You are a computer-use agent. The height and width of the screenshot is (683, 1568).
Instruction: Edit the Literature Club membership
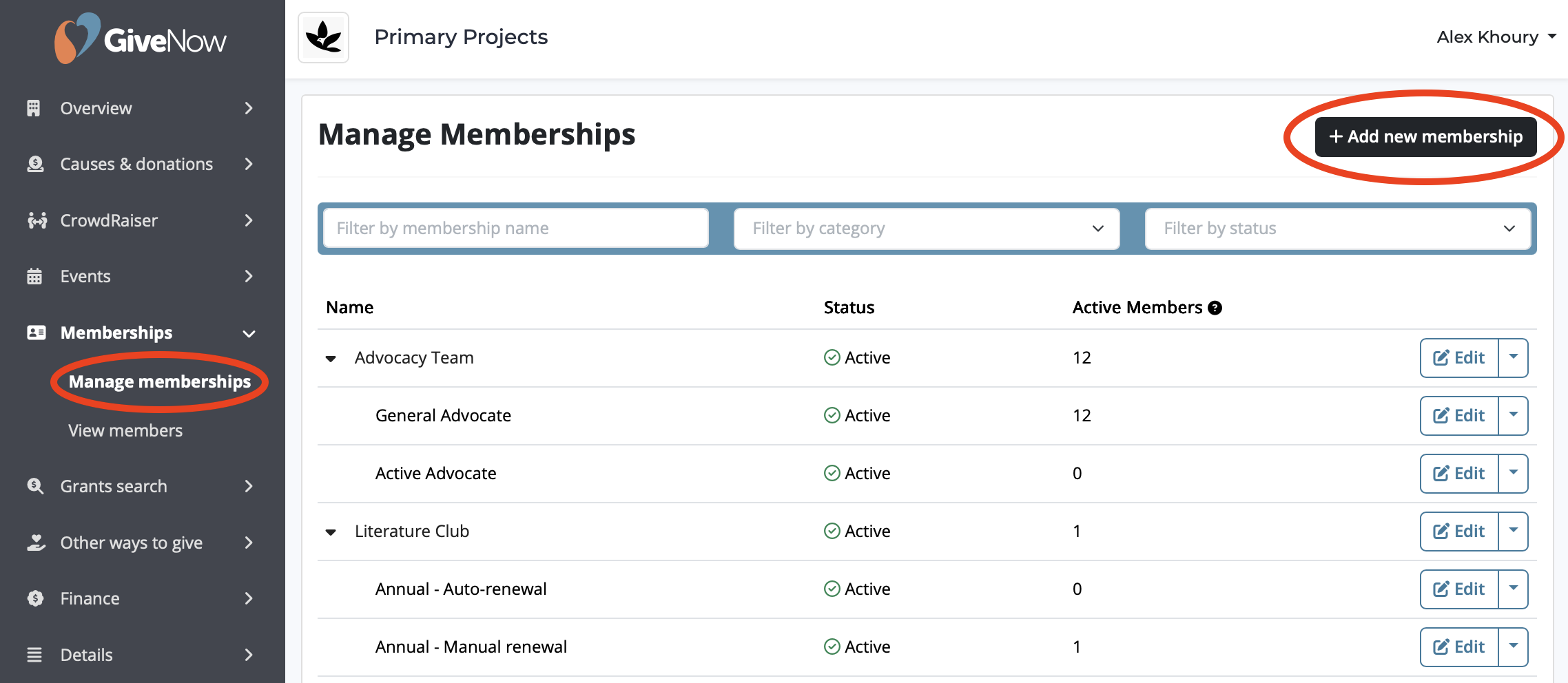click(x=1459, y=531)
